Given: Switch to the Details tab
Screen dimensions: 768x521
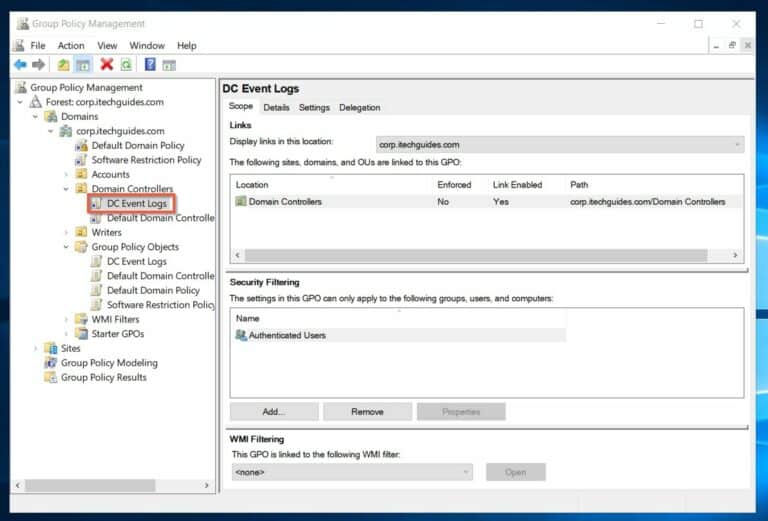Looking at the screenshot, I should pos(276,107).
